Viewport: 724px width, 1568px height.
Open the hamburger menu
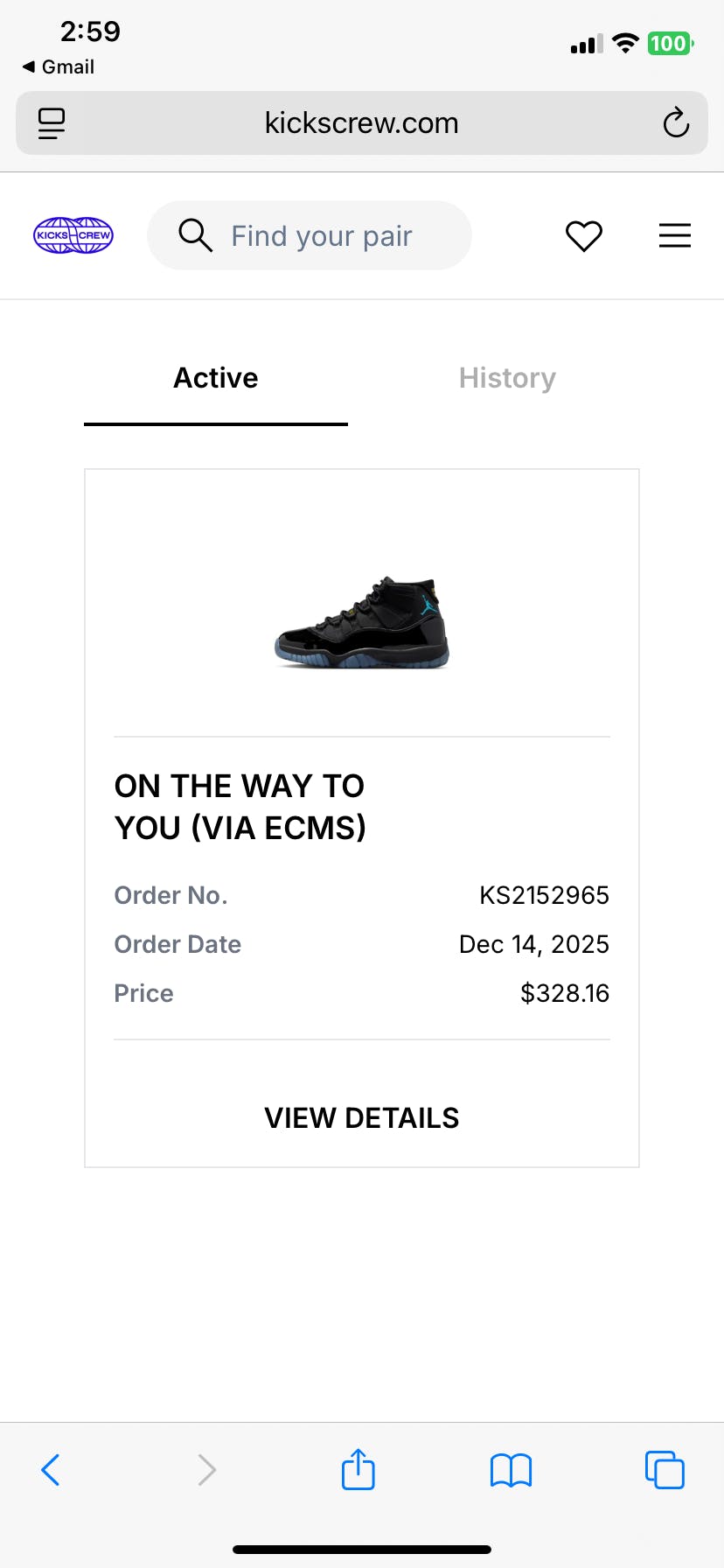click(x=674, y=235)
